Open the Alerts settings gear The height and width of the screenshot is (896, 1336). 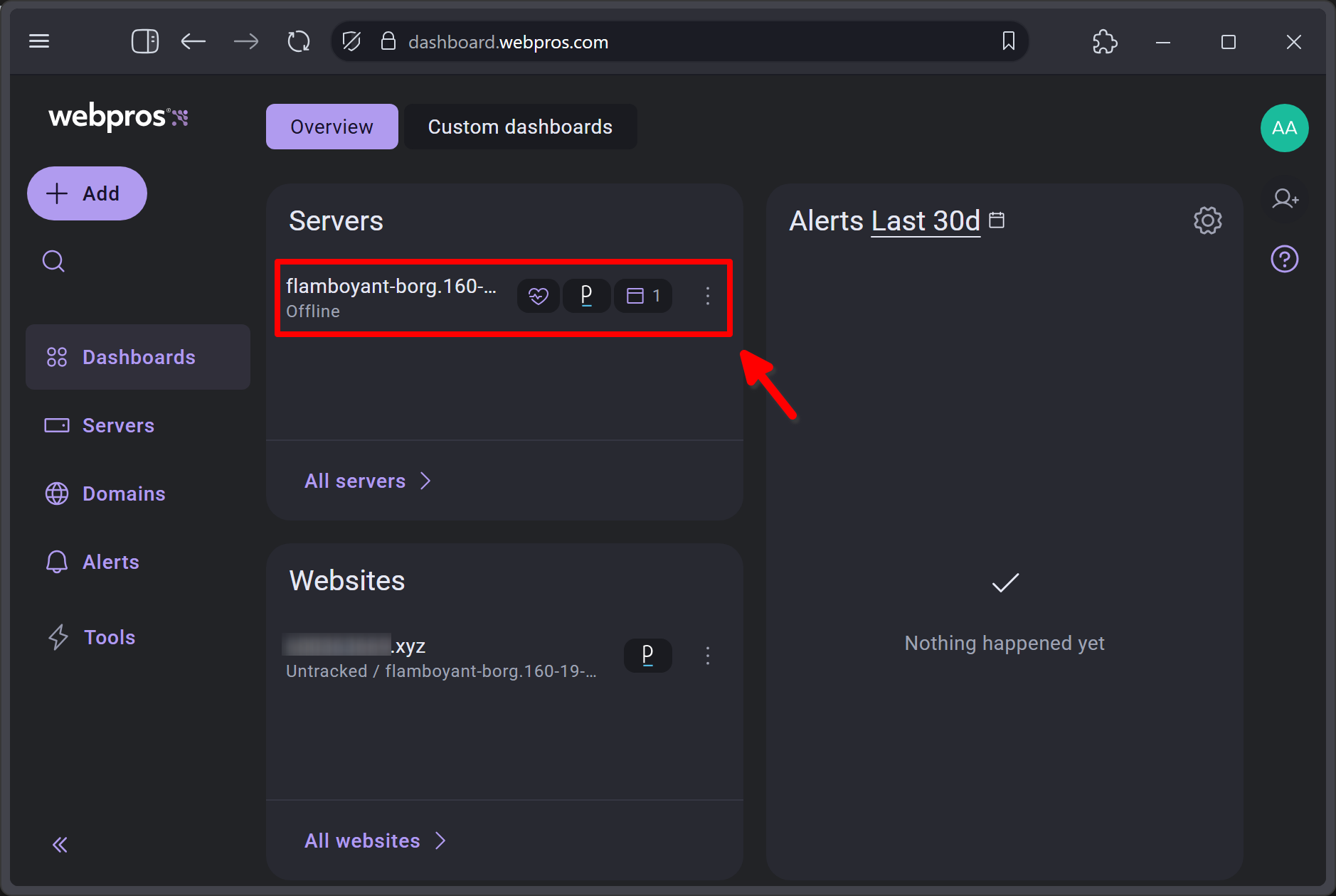click(1207, 220)
